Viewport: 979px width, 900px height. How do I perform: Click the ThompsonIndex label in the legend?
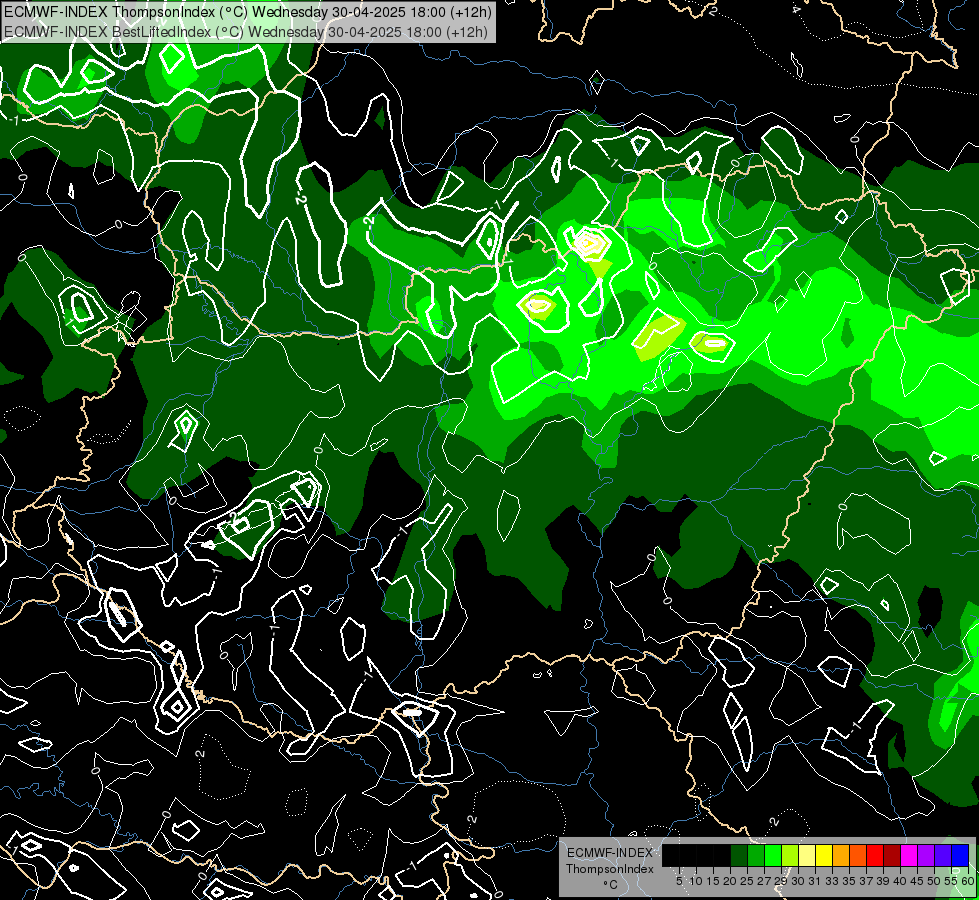(610, 869)
